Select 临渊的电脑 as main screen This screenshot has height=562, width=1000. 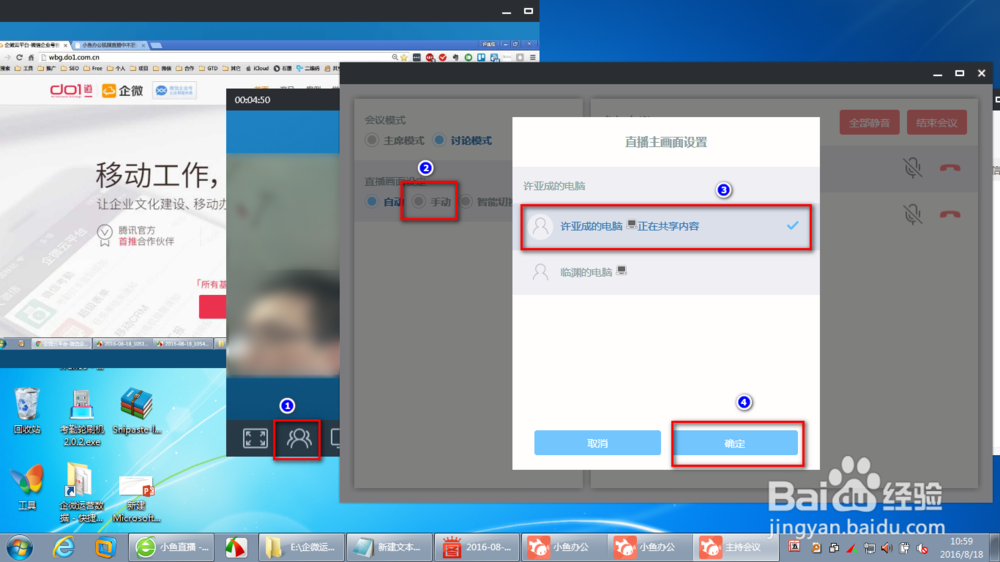(666, 272)
